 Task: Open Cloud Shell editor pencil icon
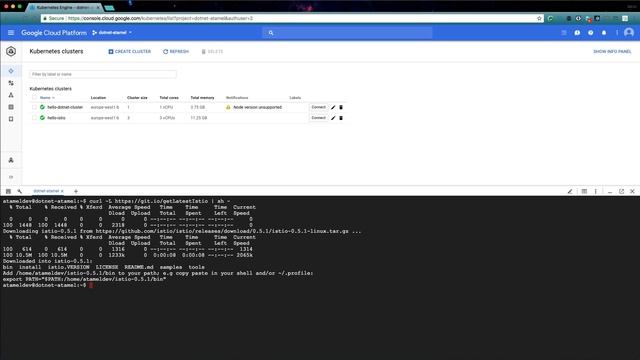[570, 191]
